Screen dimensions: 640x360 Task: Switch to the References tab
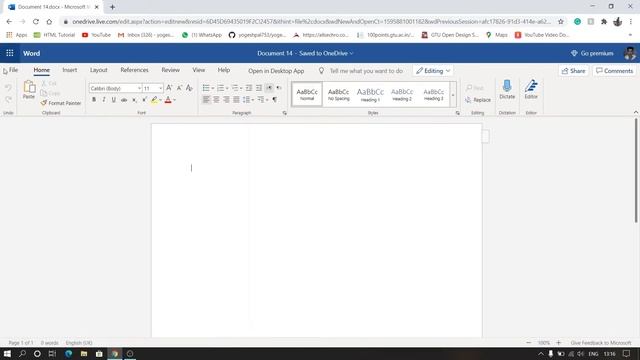[x=134, y=70]
